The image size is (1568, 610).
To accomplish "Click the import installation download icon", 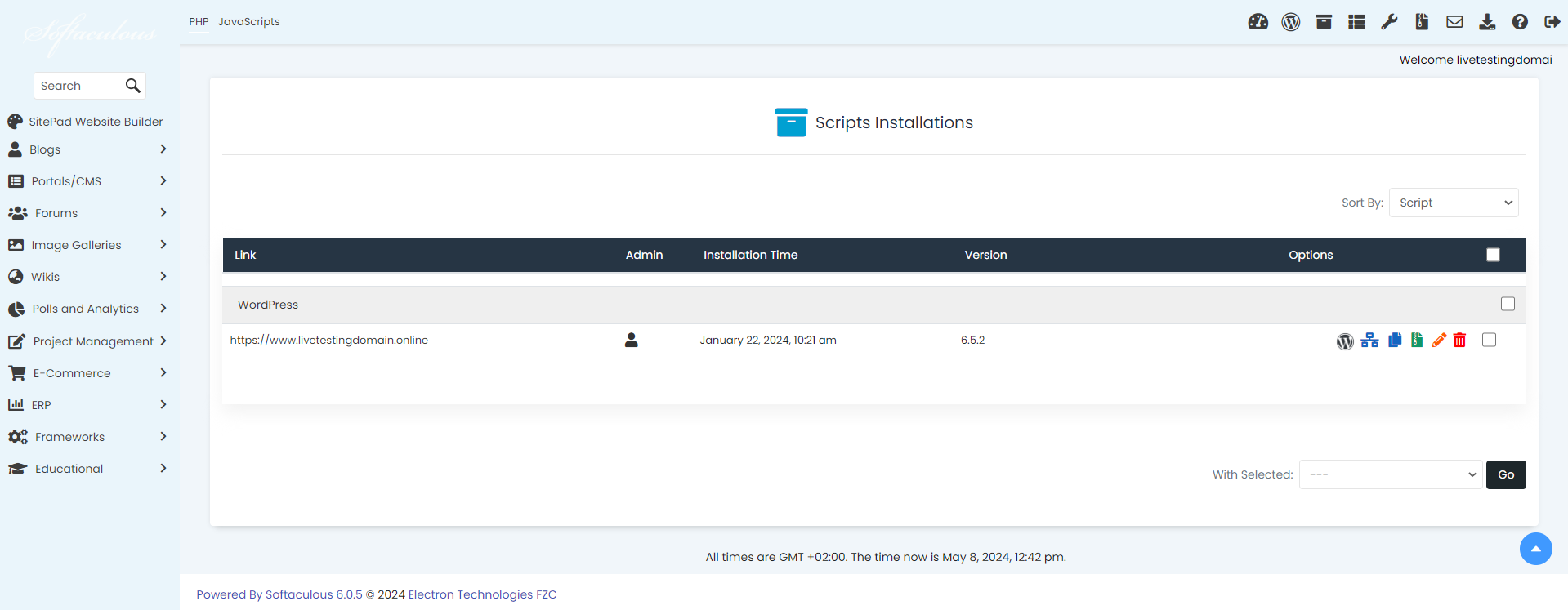I will 1487,22.
